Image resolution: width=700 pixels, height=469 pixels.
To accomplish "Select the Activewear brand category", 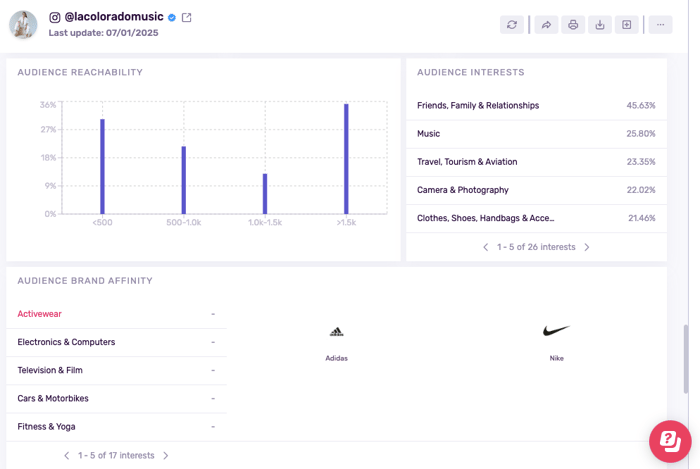I will coord(40,314).
